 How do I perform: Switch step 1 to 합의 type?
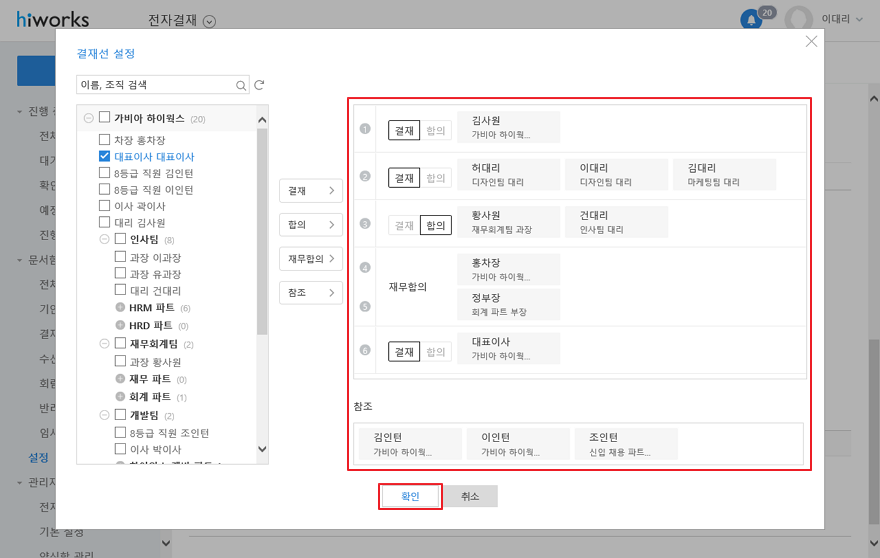pos(438,130)
